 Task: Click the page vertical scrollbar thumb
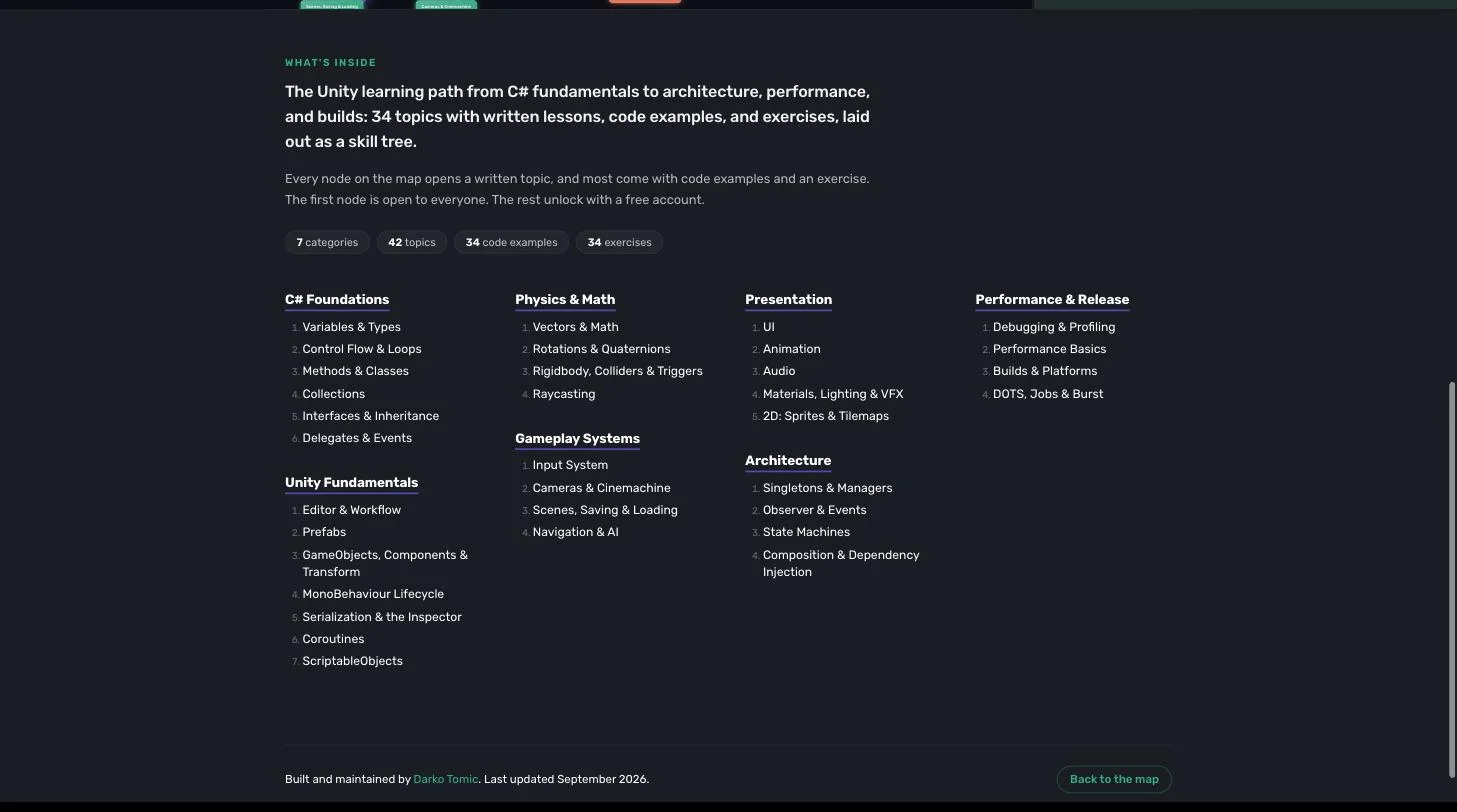1452,580
